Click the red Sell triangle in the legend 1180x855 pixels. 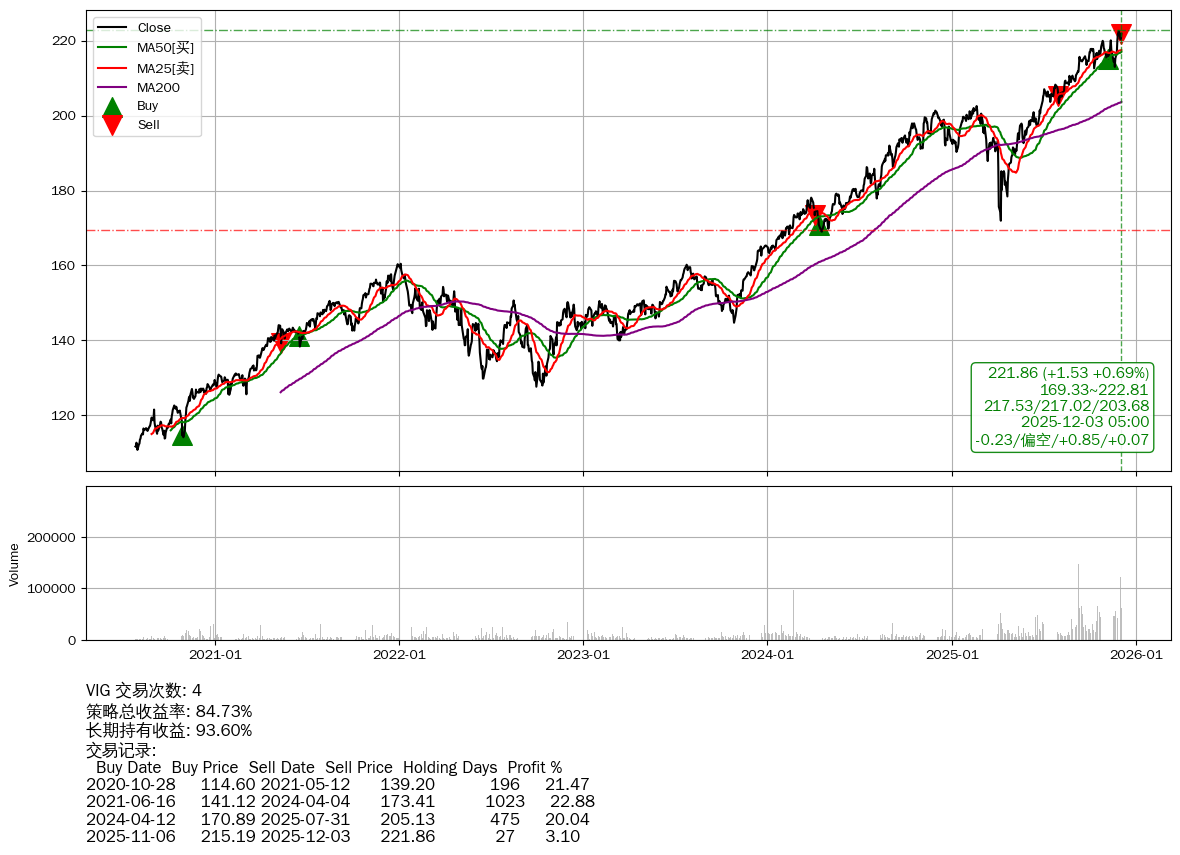[113, 125]
